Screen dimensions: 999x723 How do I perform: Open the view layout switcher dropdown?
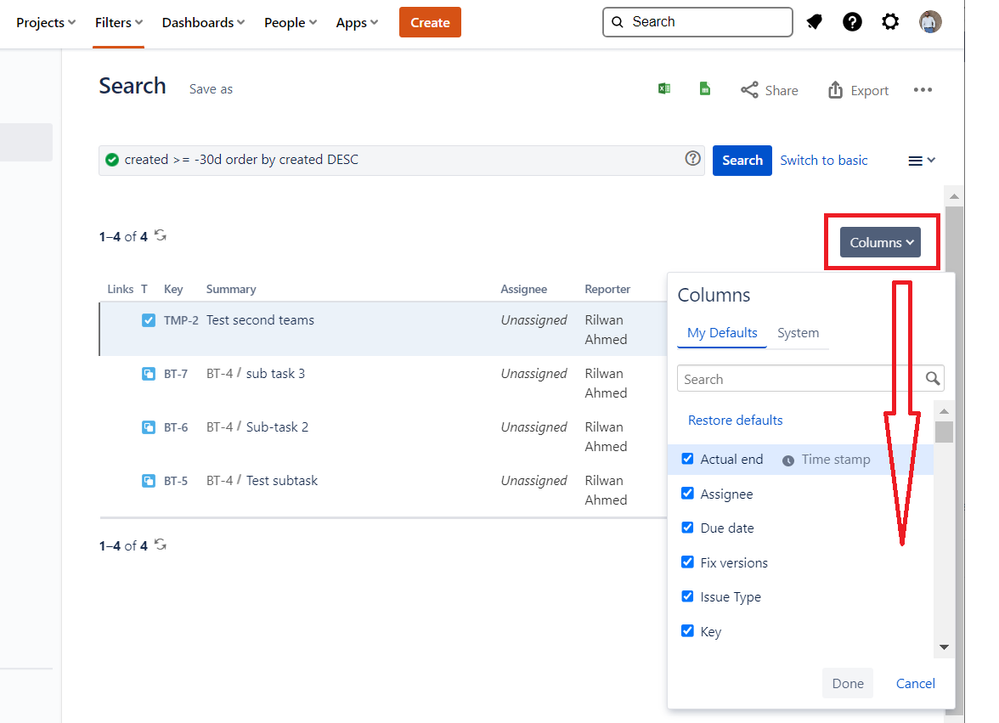[921, 160]
